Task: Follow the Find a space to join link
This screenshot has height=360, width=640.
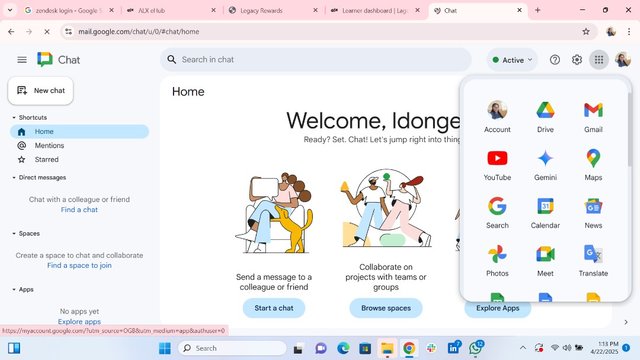Action: coord(79,266)
